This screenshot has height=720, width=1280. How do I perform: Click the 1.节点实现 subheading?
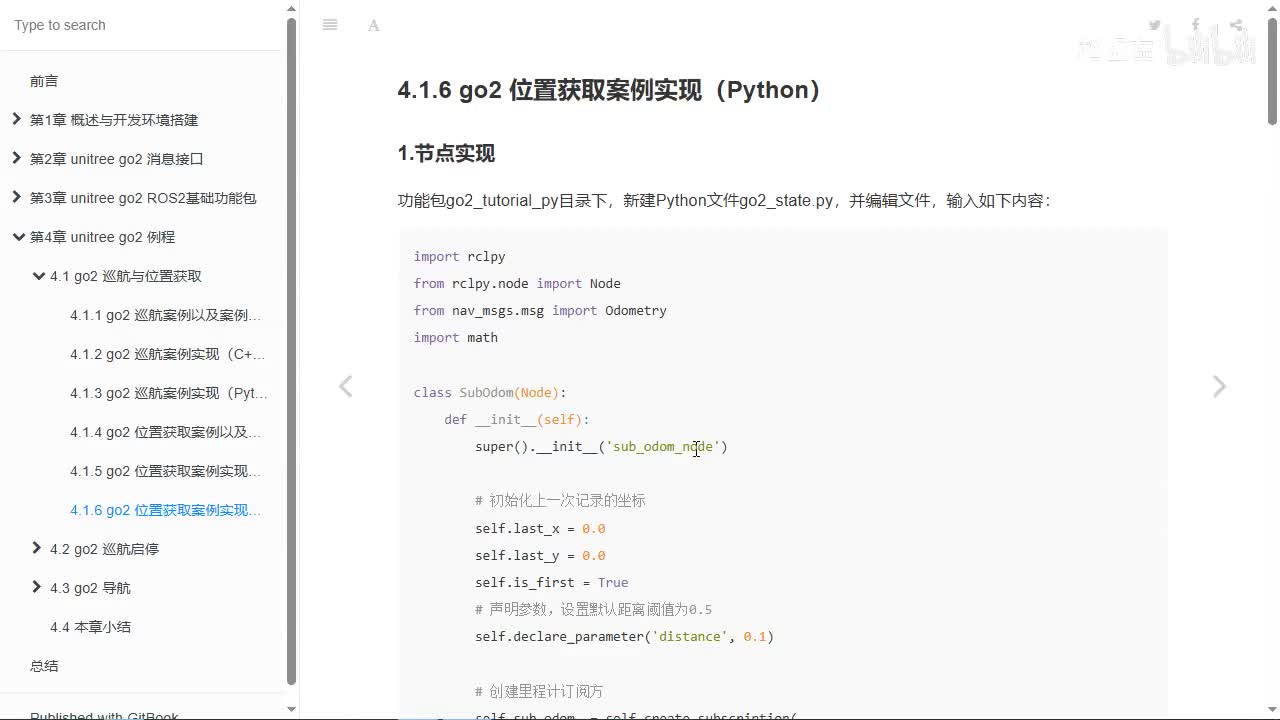(x=446, y=154)
